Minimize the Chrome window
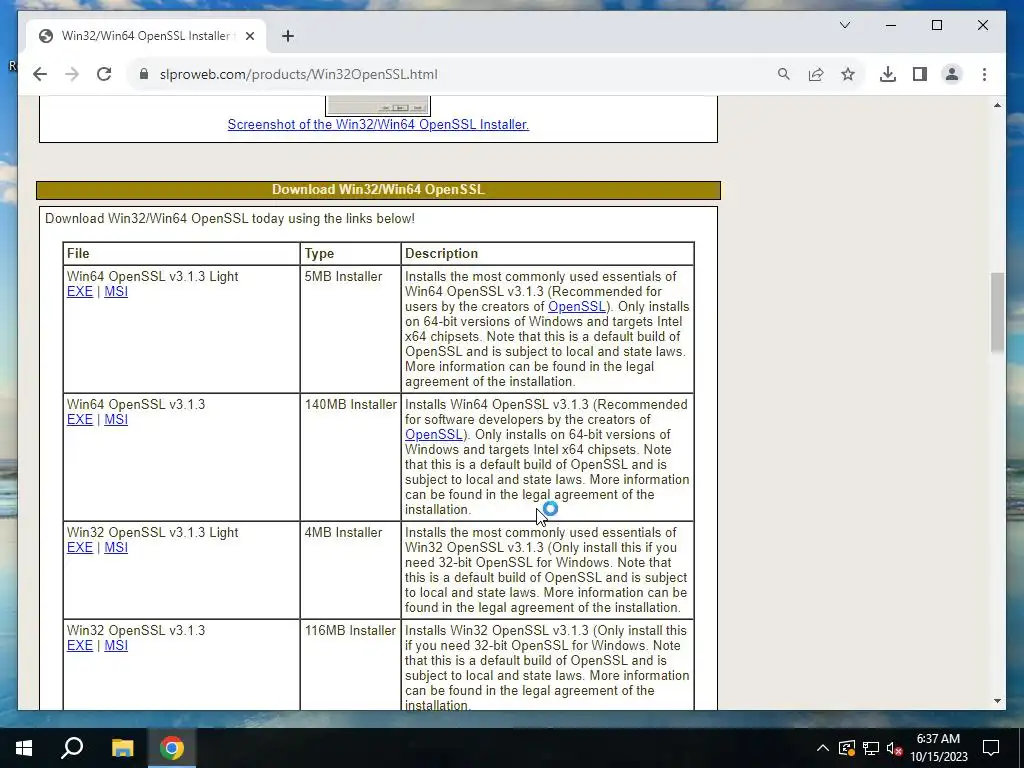This screenshot has height=768, width=1024. click(891, 25)
